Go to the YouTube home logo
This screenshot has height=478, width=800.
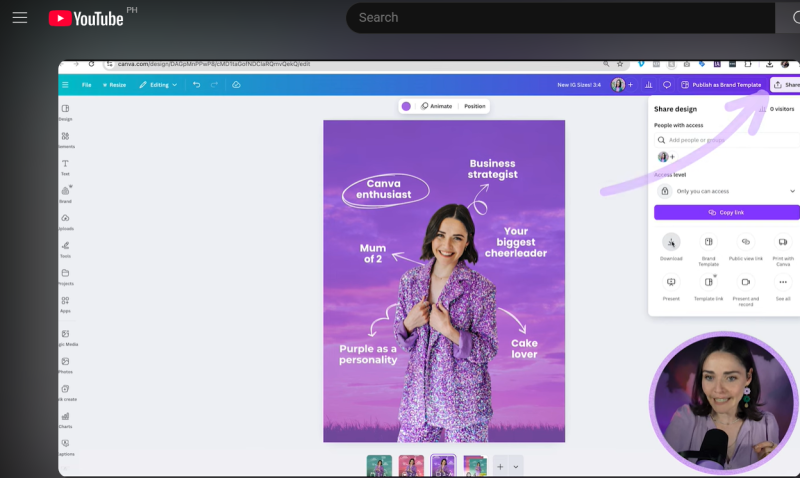86,18
